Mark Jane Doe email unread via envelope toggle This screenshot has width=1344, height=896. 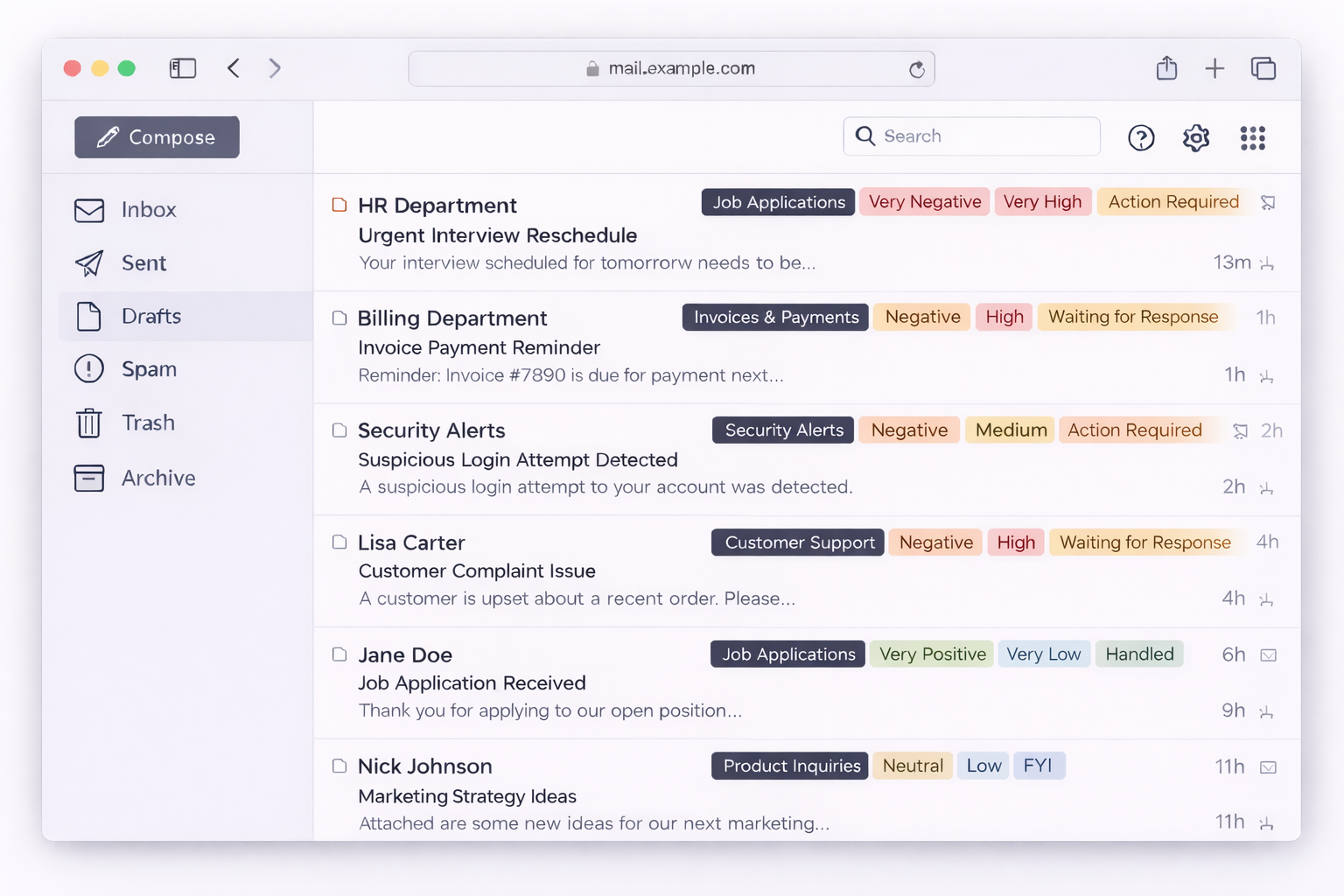coord(1268,654)
